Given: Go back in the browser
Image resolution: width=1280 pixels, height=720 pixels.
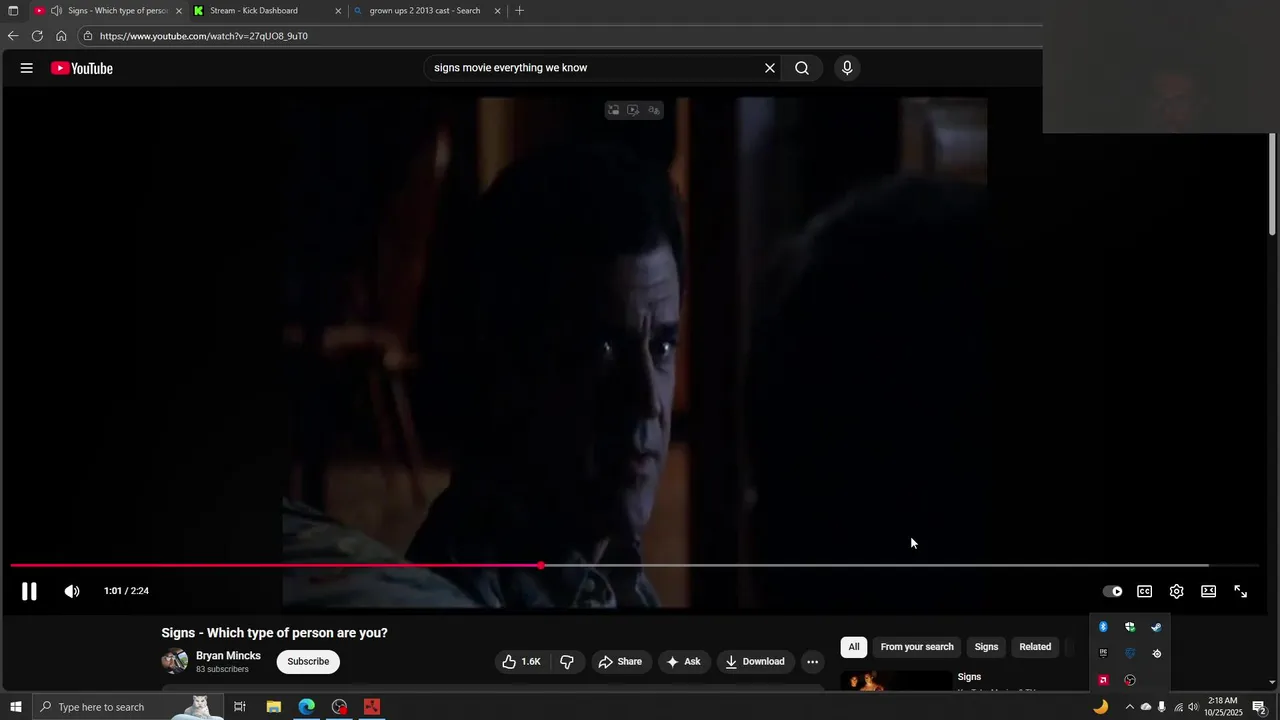Looking at the screenshot, I should pos(13,36).
